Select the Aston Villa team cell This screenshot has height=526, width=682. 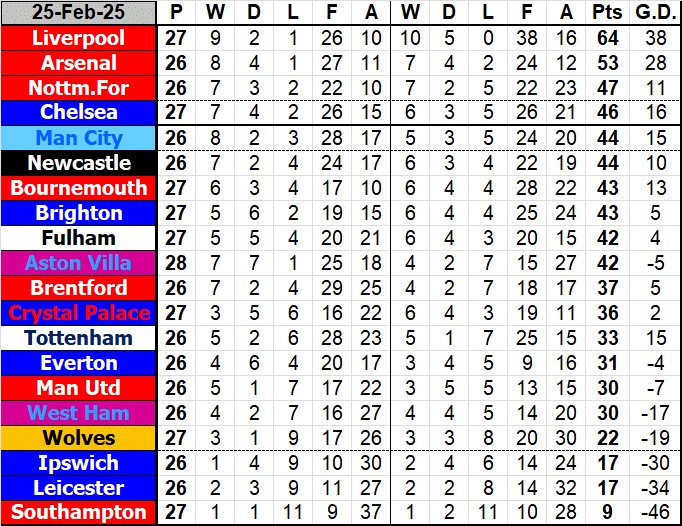[78, 263]
